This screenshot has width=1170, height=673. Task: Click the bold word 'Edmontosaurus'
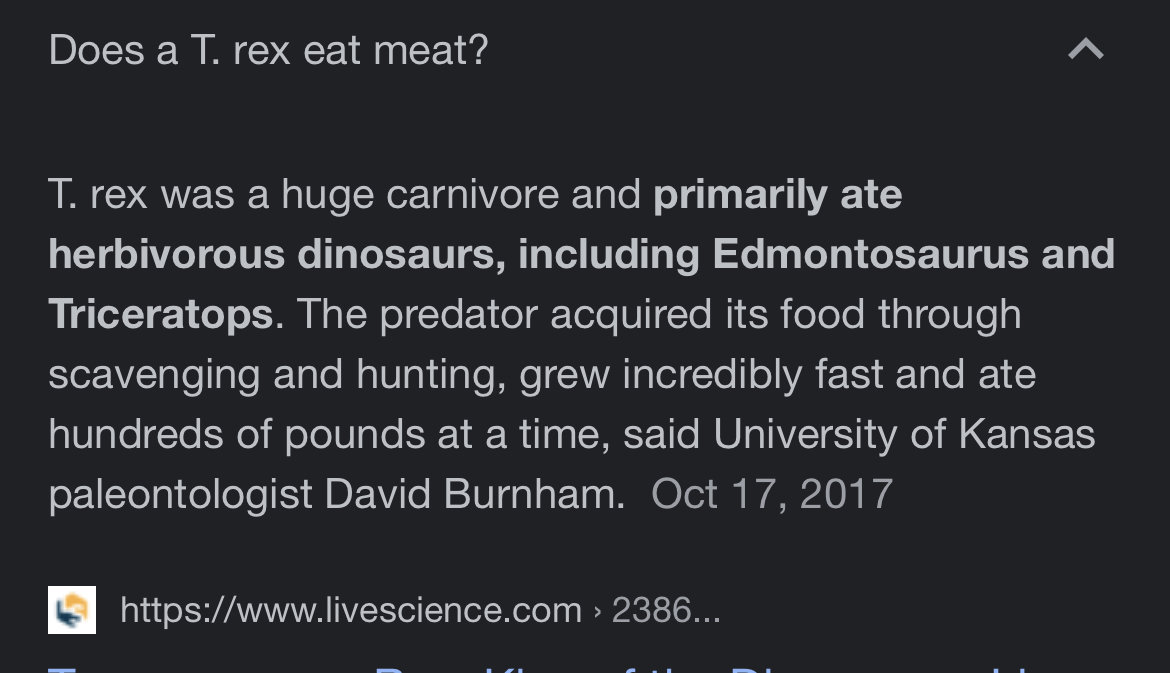pyautogui.click(x=871, y=254)
